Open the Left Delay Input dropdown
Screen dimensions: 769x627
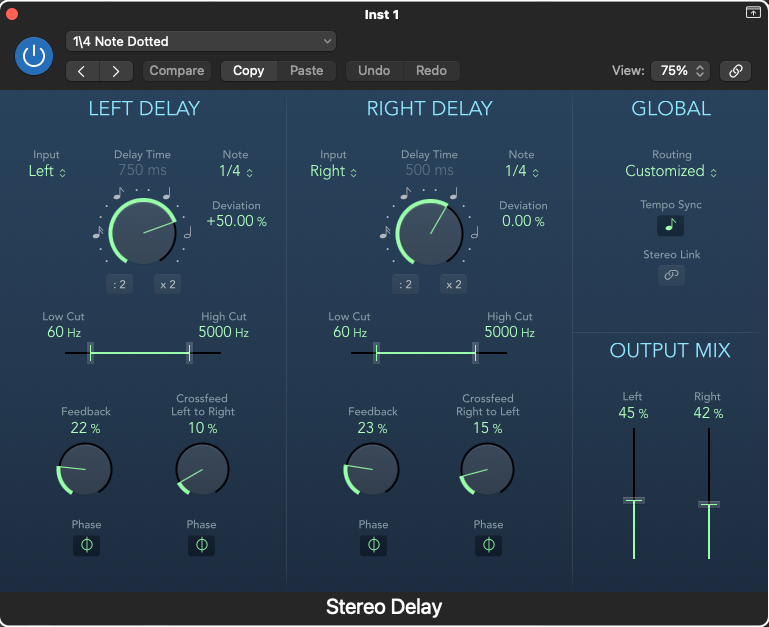point(47,171)
